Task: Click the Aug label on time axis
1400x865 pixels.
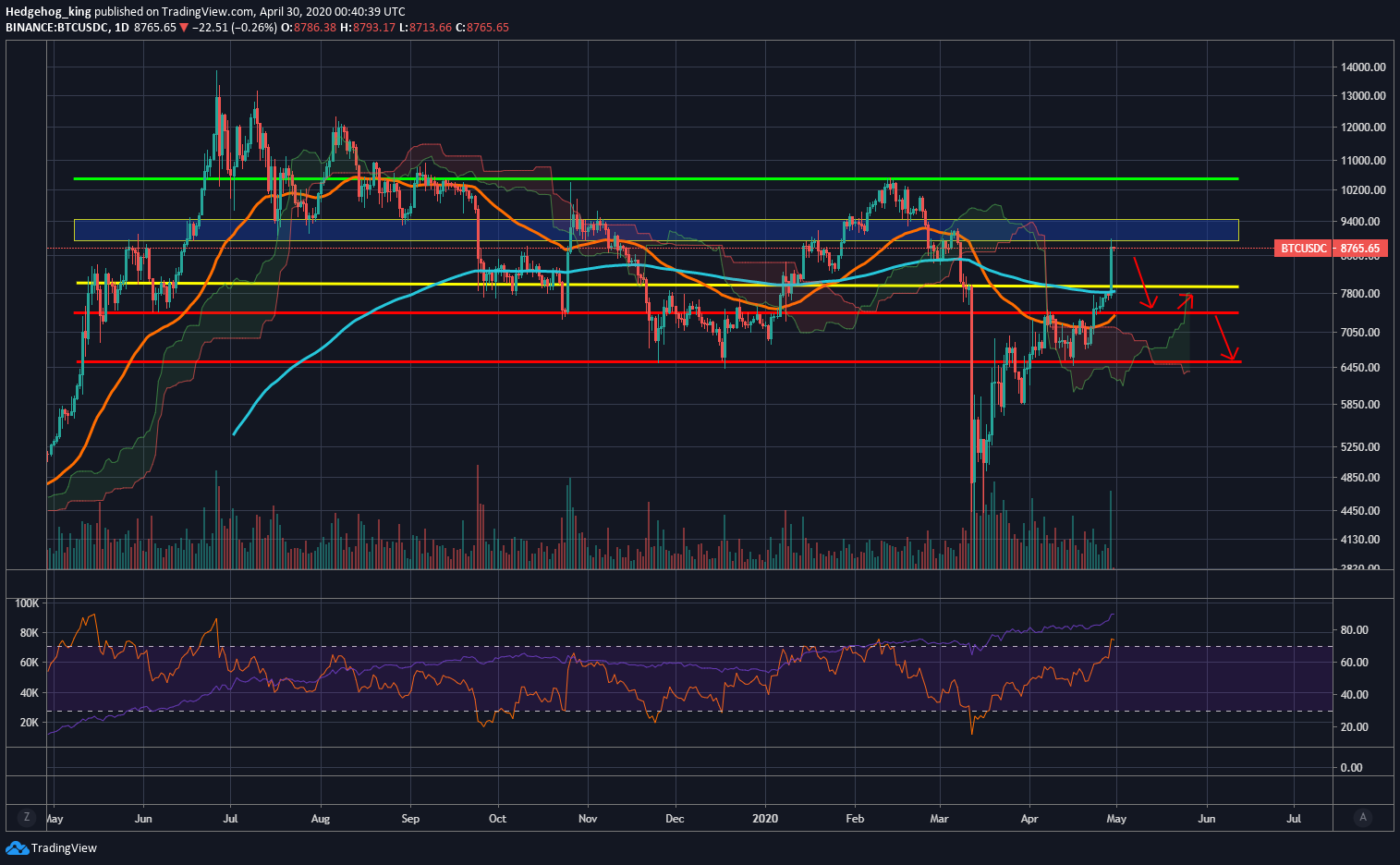Action: (x=320, y=819)
